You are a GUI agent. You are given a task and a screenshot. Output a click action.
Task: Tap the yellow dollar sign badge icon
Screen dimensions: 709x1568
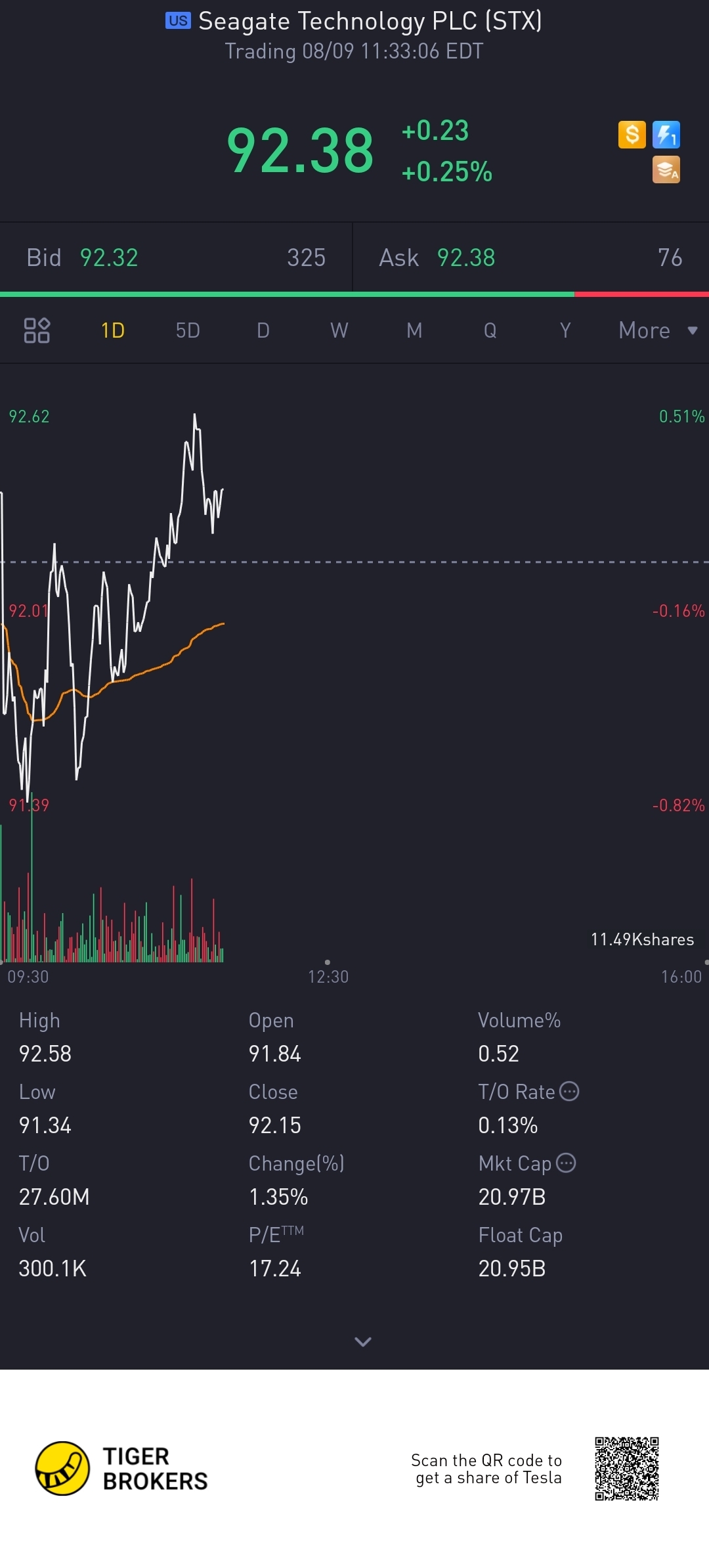[x=632, y=135]
